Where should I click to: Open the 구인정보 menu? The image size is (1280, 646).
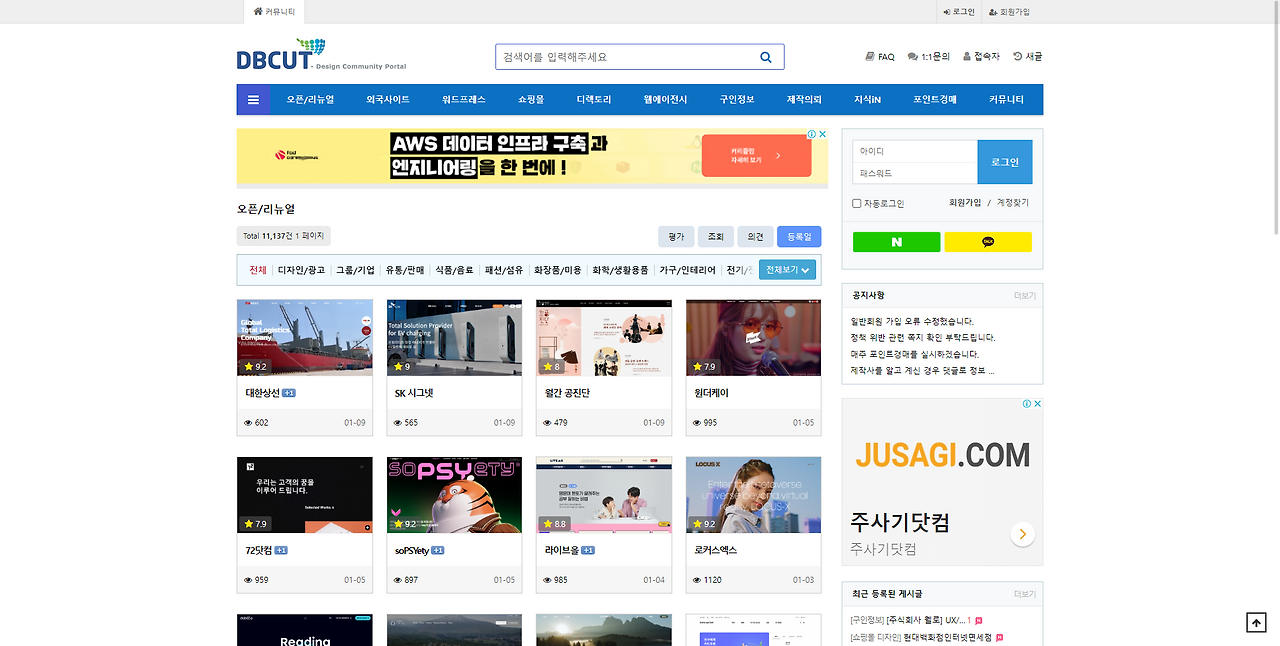pos(737,100)
